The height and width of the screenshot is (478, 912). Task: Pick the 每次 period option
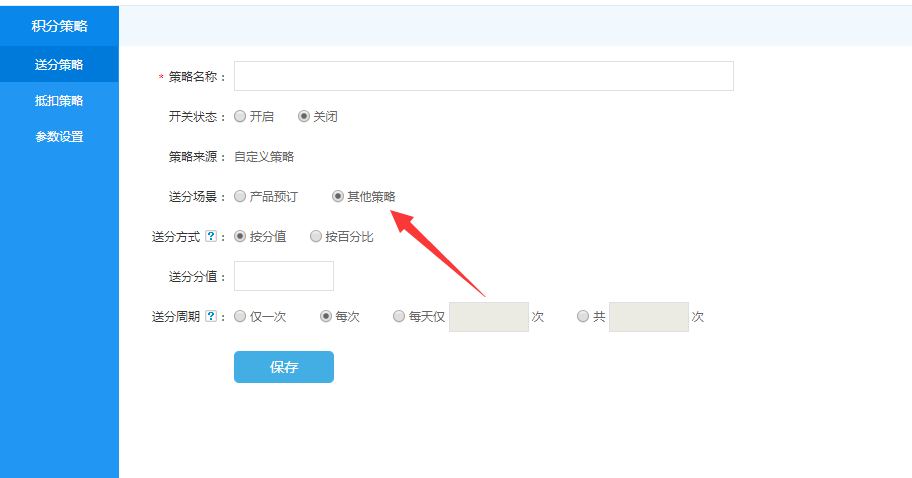coord(326,317)
